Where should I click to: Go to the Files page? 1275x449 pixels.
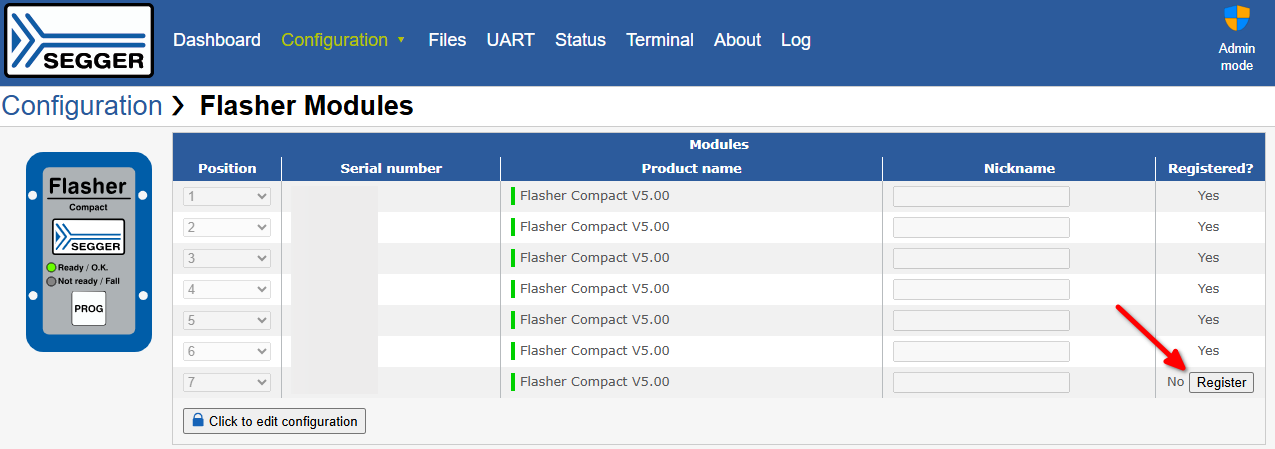[x=447, y=40]
